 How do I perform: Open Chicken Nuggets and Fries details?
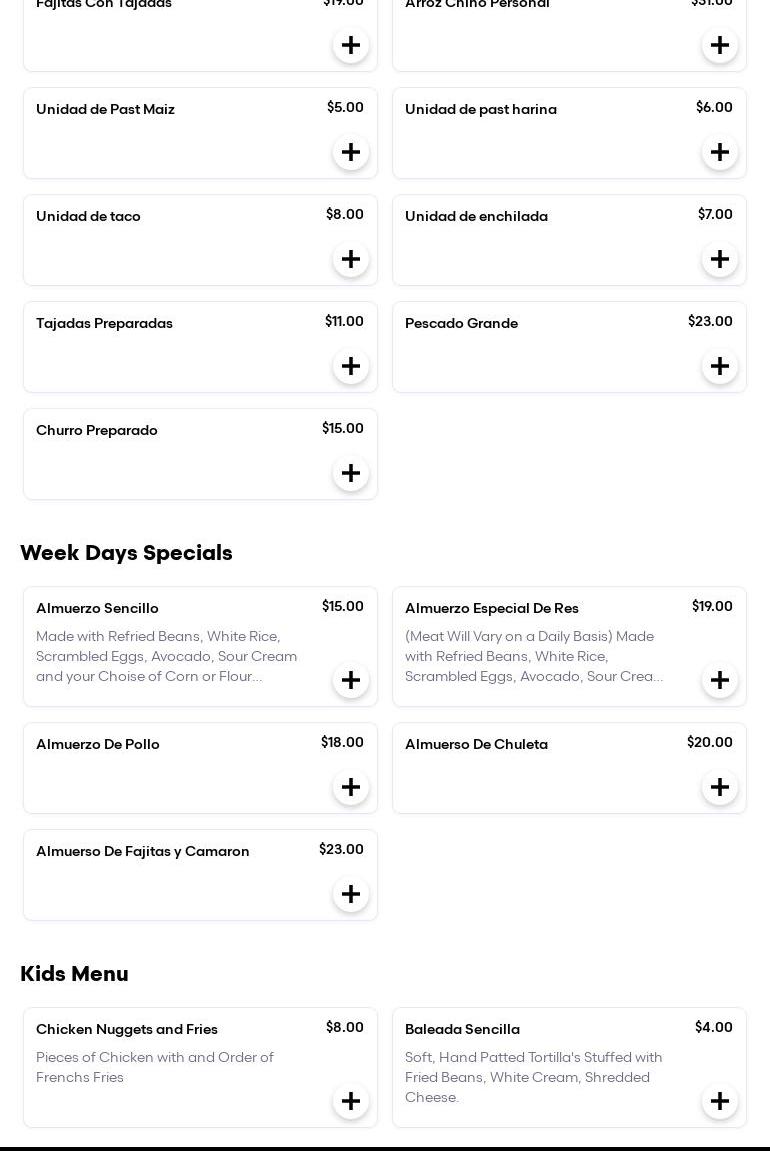(x=127, y=1030)
